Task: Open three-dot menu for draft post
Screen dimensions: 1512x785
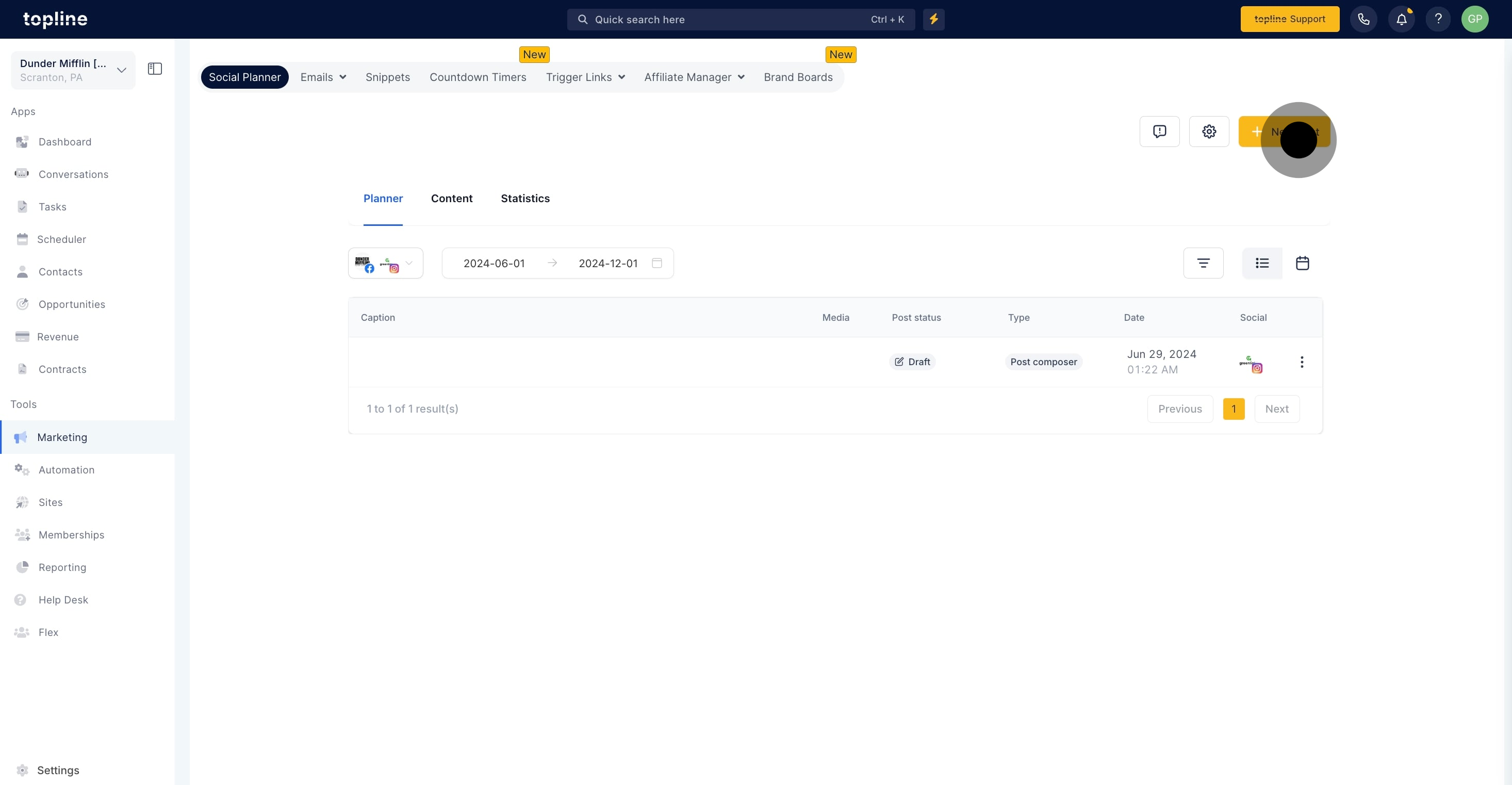Action: 1301,362
